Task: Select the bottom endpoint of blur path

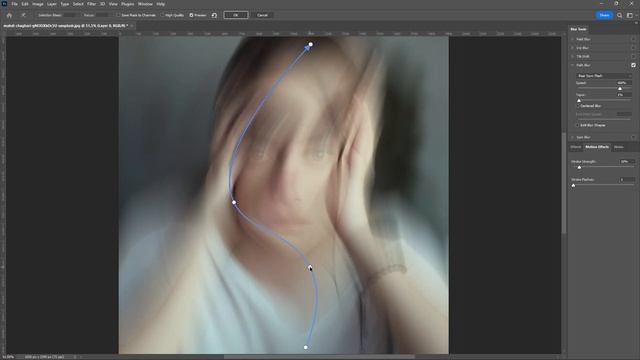Action: pyautogui.click(x=306, y=347)
